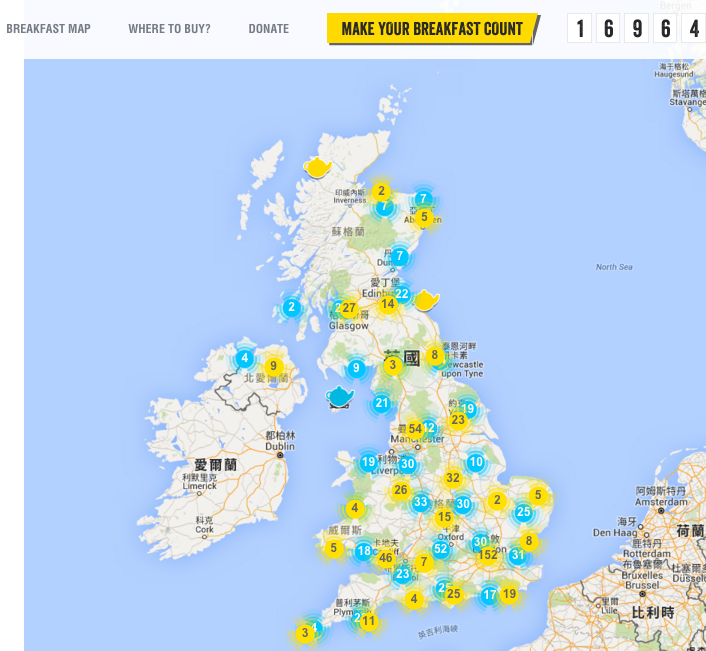Open the blue 25 cluster in East Anglia
The height and width of the screenshot is (651, 706).
[523, 511]
